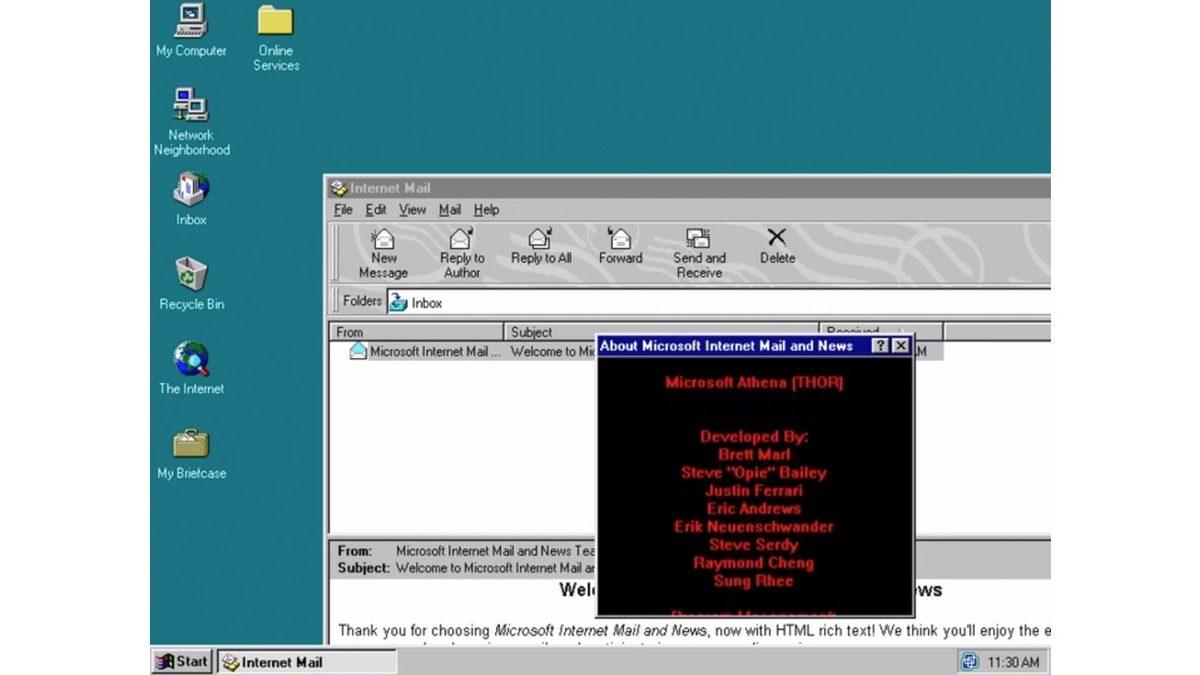Screen dimensions: 1200x675
Task: Click the Start button
Action: pos(180,661)
